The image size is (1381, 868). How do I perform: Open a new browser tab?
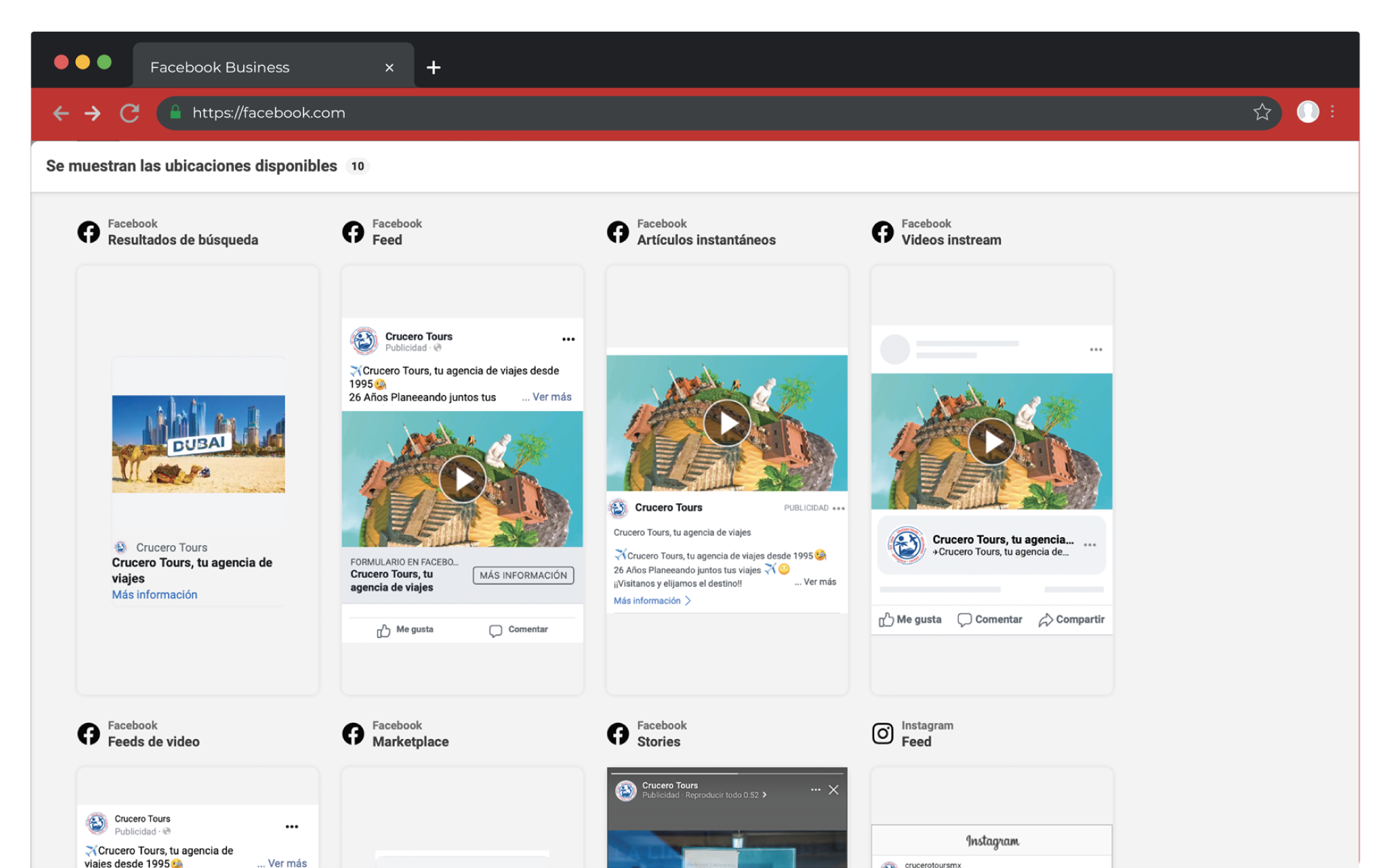point(434,68)
